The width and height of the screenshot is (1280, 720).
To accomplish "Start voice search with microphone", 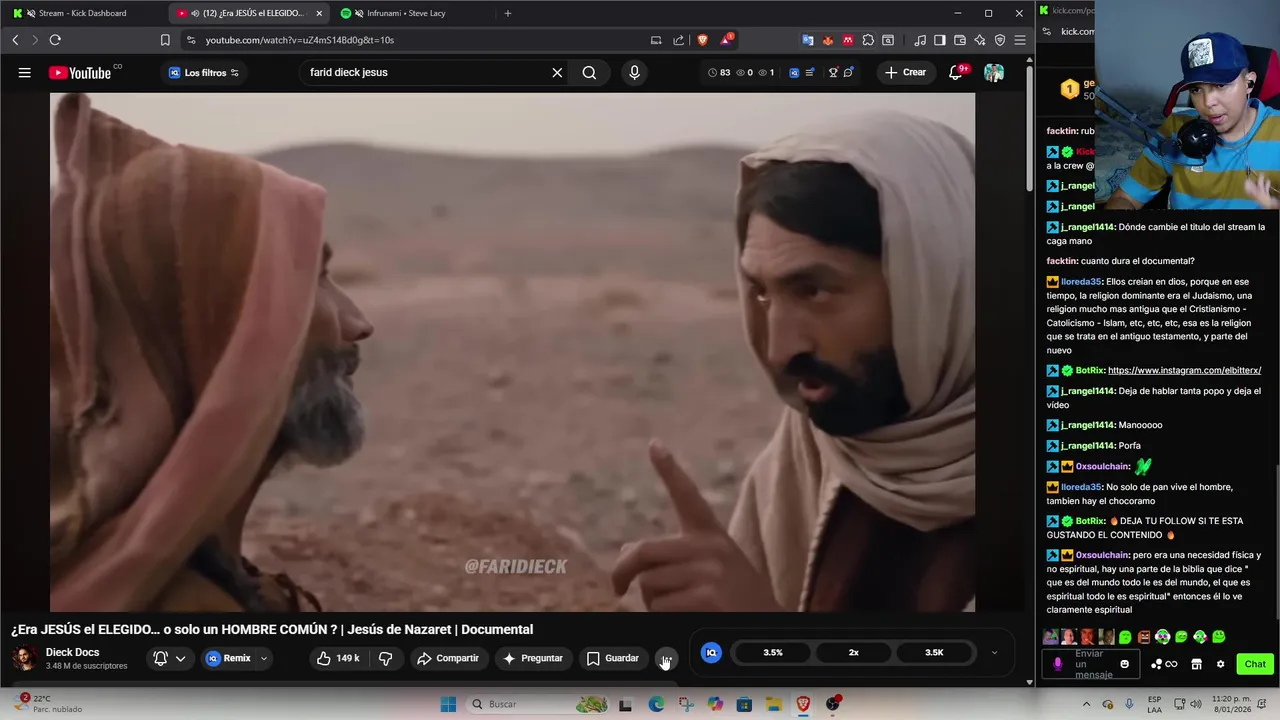I will pyautogui.click(x=634, y=72).
